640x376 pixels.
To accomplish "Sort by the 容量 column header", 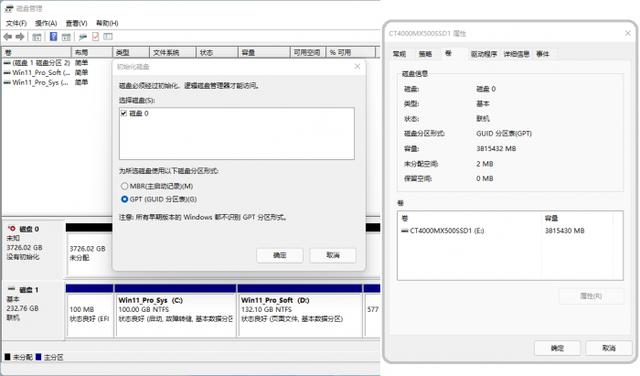I will pyautogui.click(x=264, y=52).
